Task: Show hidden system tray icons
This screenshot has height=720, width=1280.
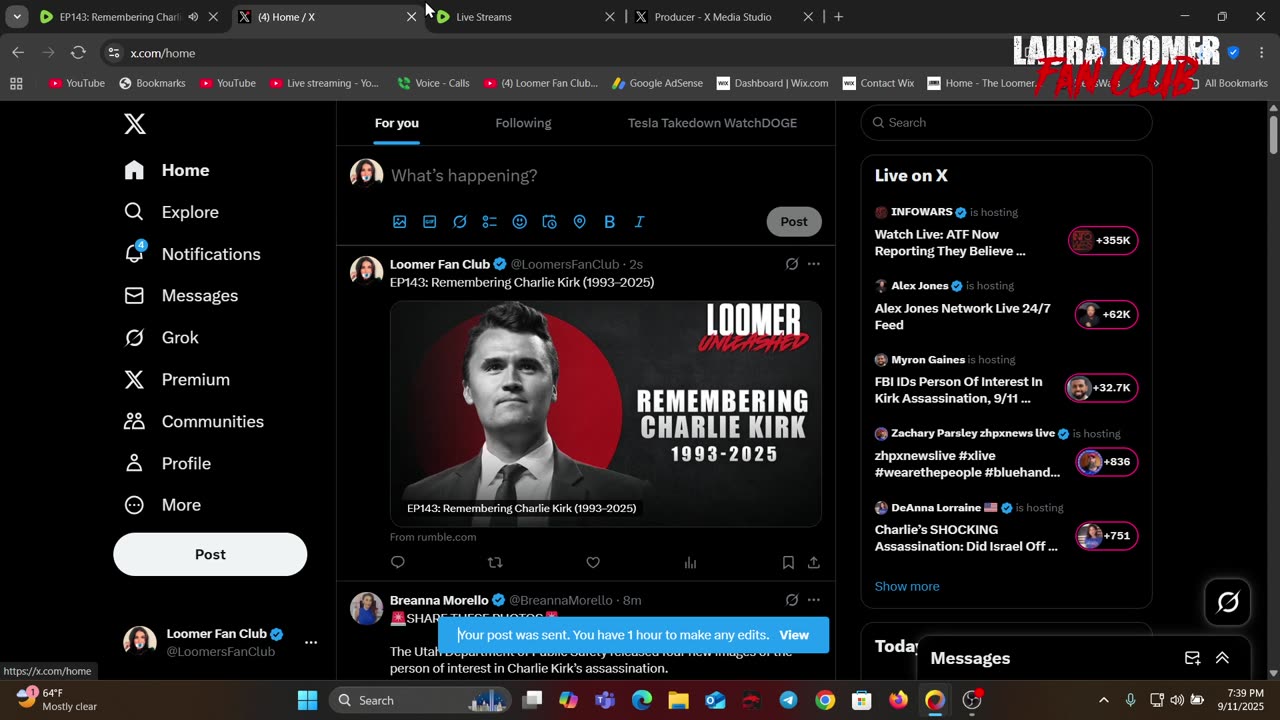Action: (x=1103, y=700)
